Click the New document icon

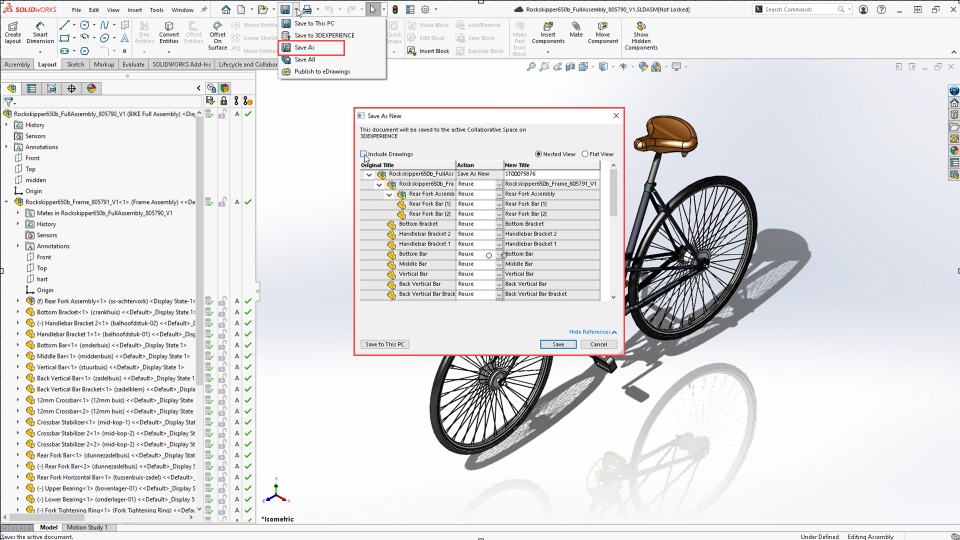click(x=241, y=9)
